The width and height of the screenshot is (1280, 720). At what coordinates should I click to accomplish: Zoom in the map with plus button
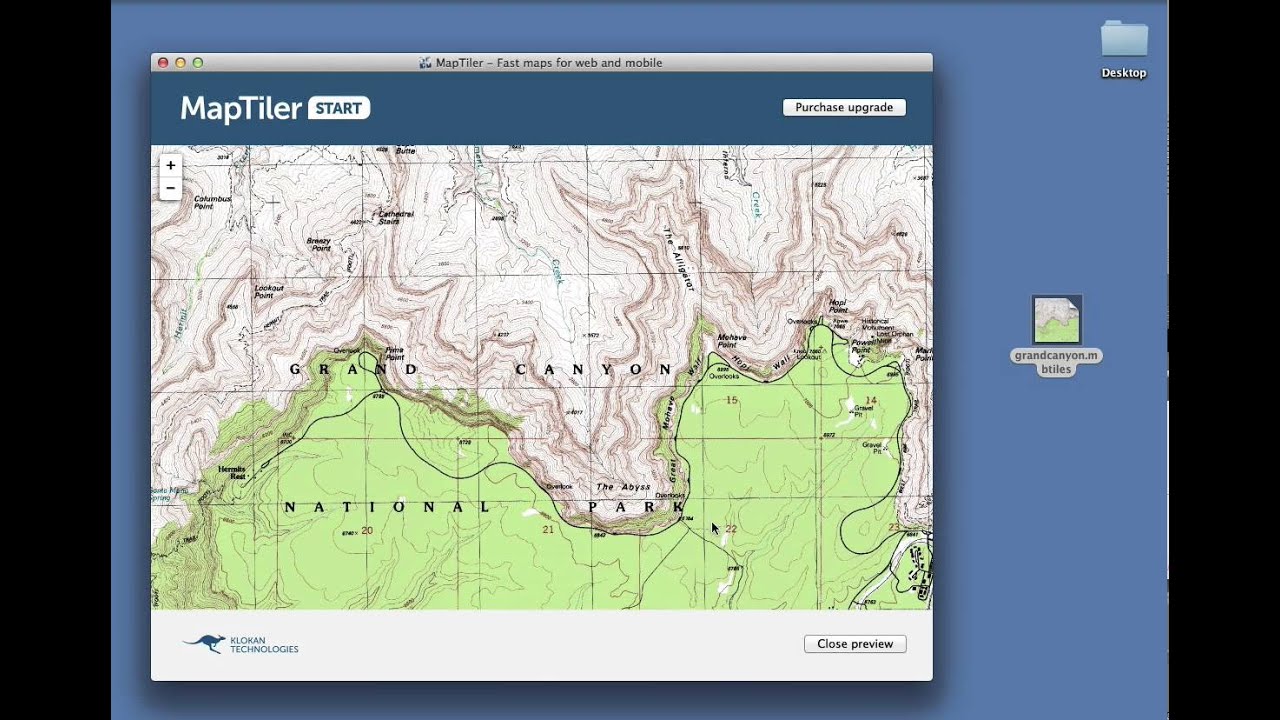(x=171, y=166)
